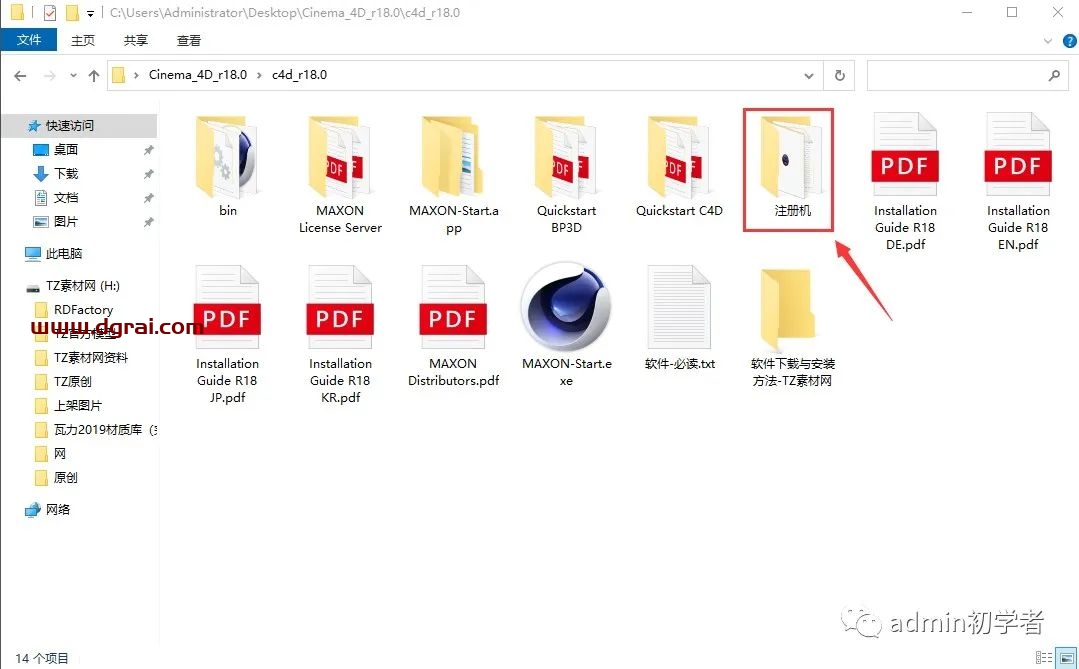Expand the ribbon with the chevron
The image size is (1079, 669).
click(1048, 41)
